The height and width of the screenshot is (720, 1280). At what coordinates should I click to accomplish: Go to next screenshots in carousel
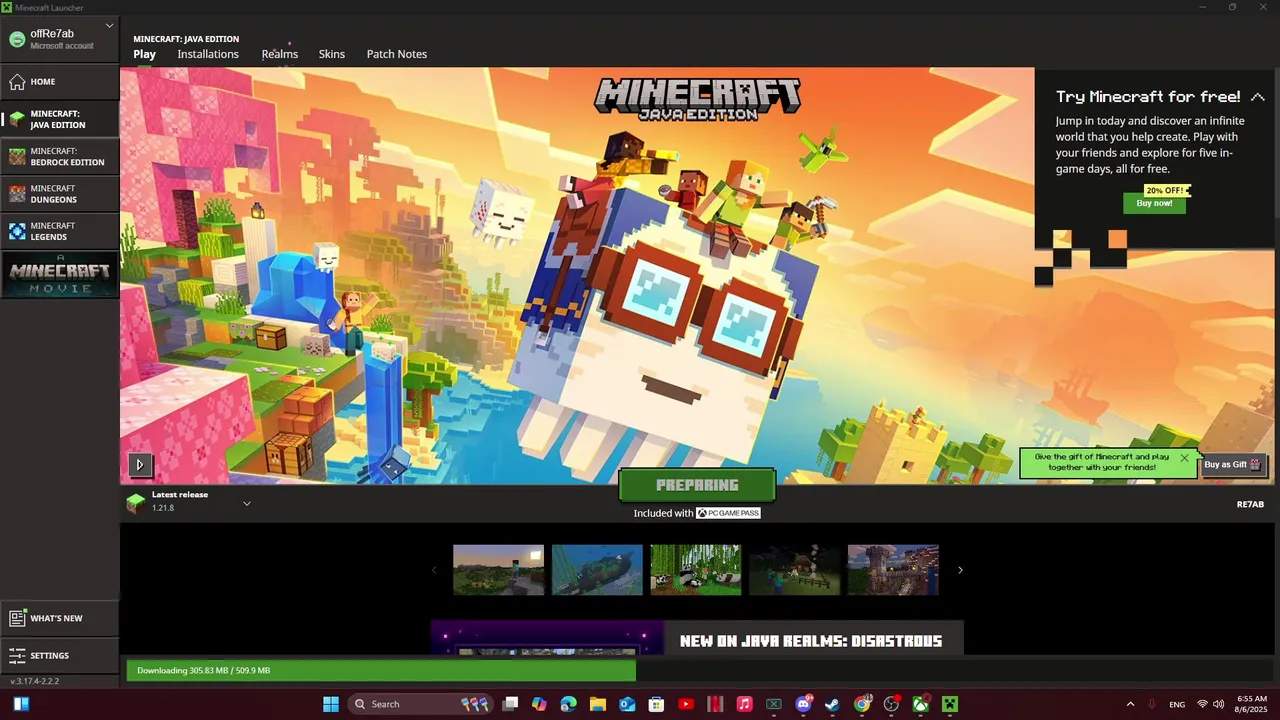click(x=960, y=570)
